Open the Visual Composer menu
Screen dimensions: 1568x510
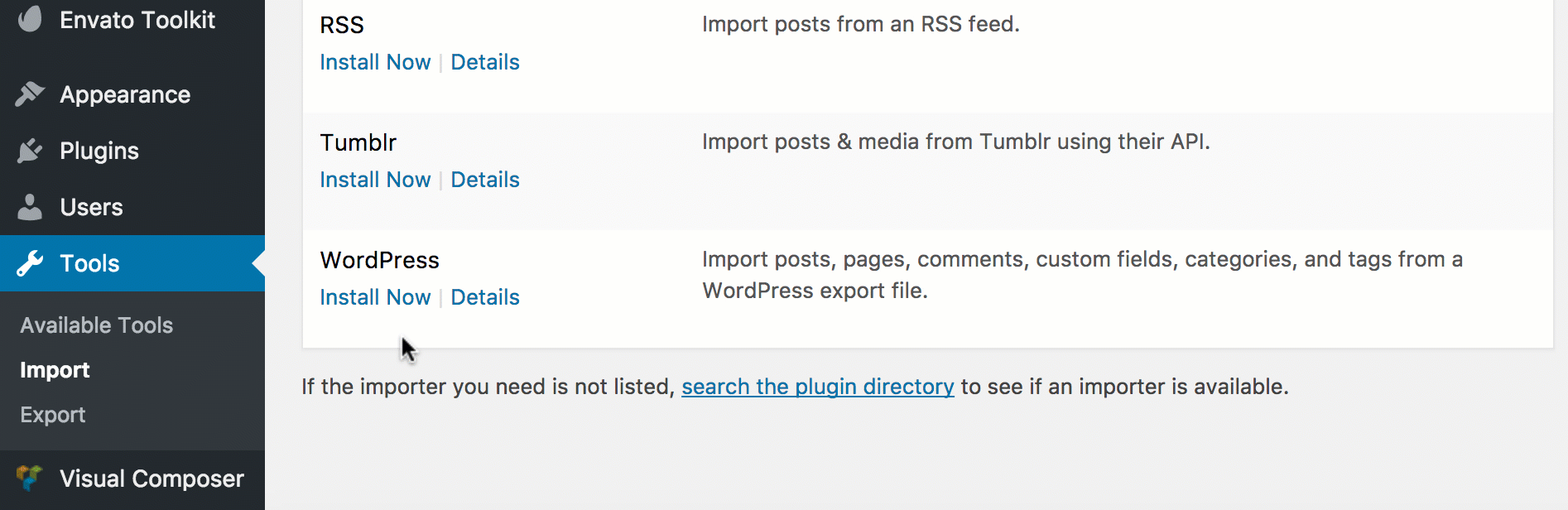click(132, 479)
